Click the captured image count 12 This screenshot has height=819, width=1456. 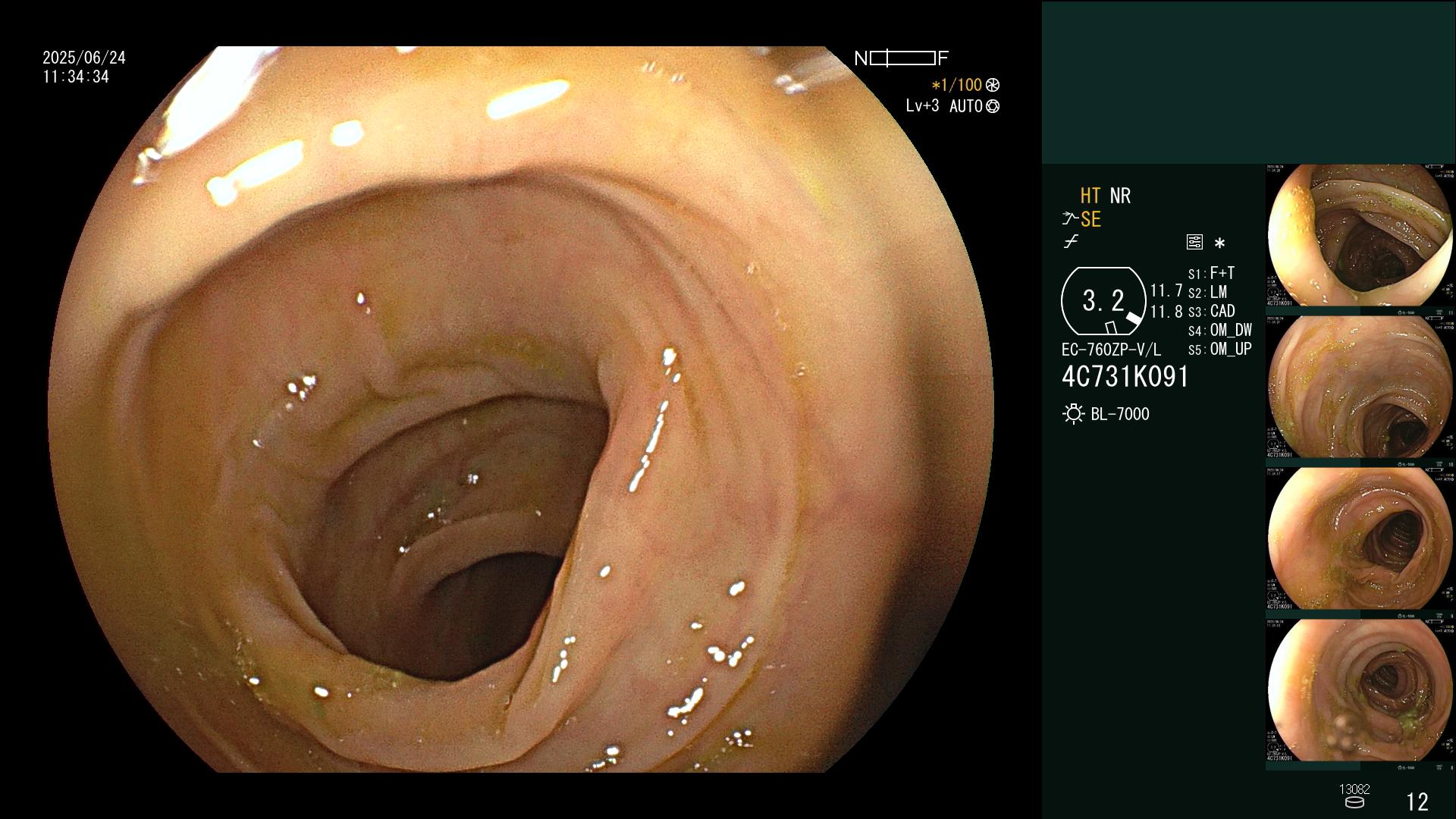click(1417, 802)
